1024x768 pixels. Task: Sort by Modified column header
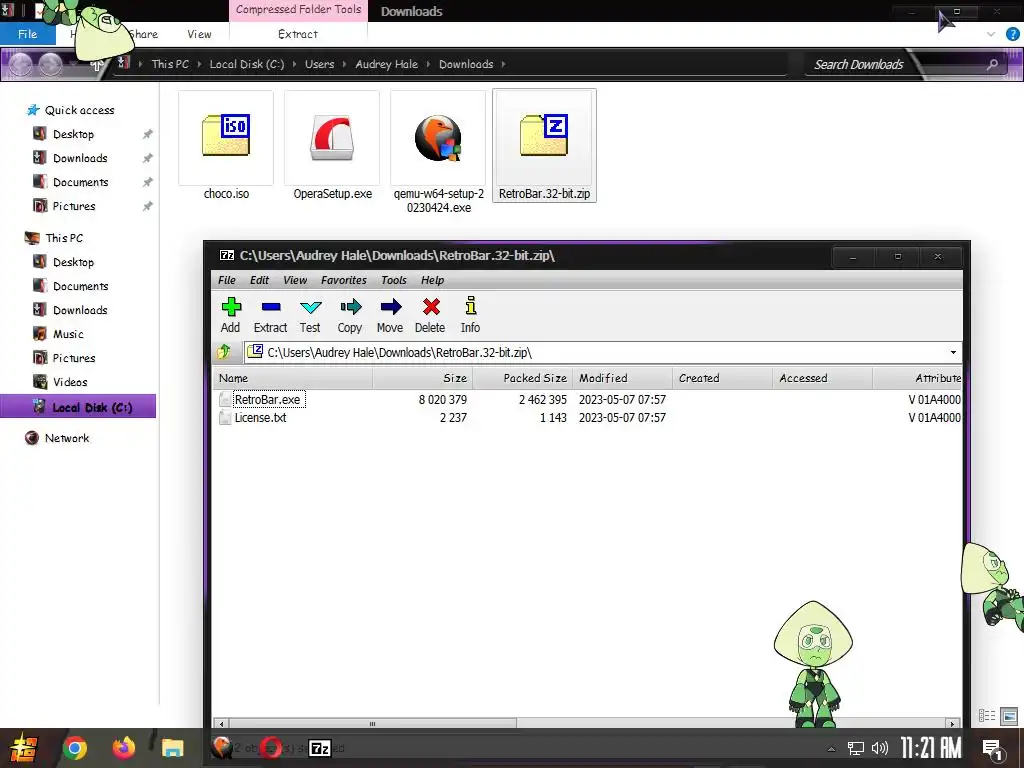pos(622,378)
